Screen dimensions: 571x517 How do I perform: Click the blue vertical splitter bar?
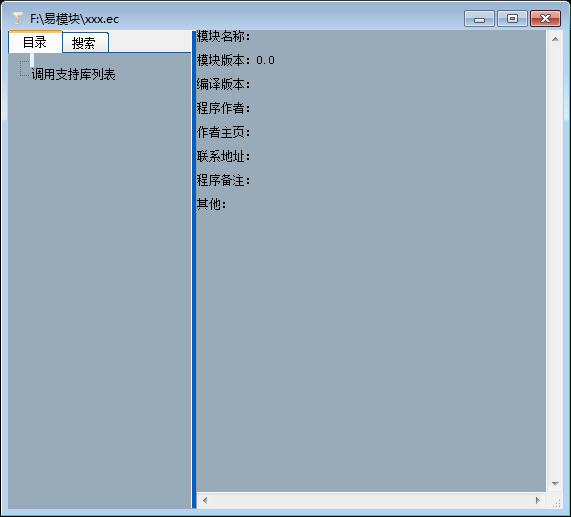pos(194,269)
